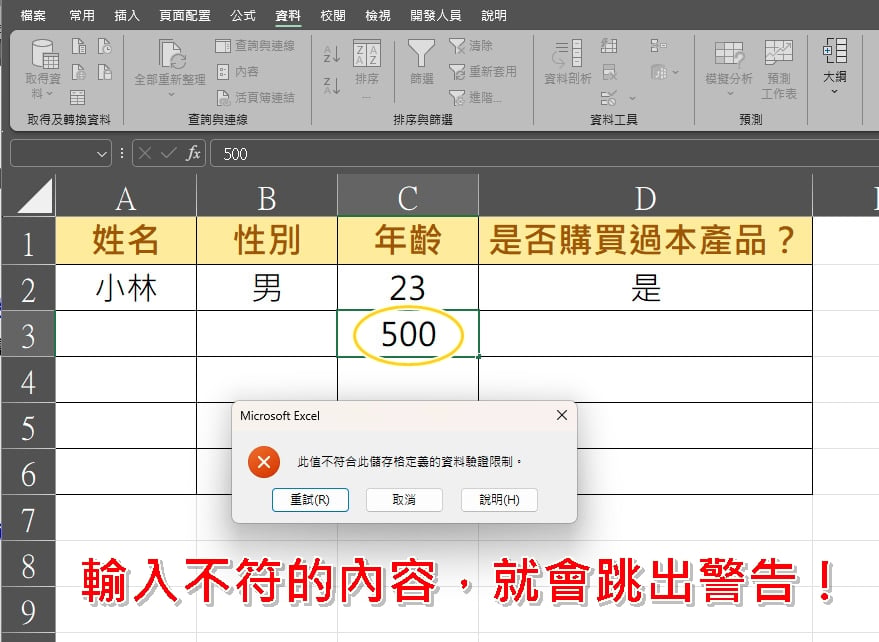Open the 取得資料 (Get Data) menu
879x642 pixels.
click(43, 68)
